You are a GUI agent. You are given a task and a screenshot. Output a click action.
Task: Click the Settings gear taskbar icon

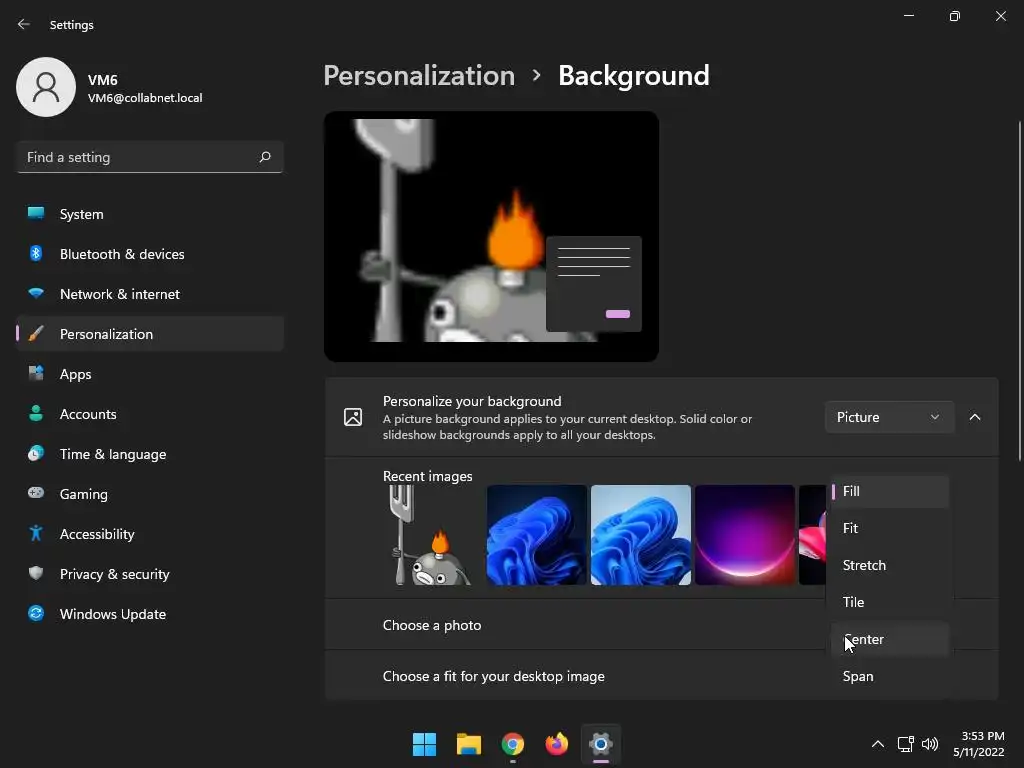point(601,744)
